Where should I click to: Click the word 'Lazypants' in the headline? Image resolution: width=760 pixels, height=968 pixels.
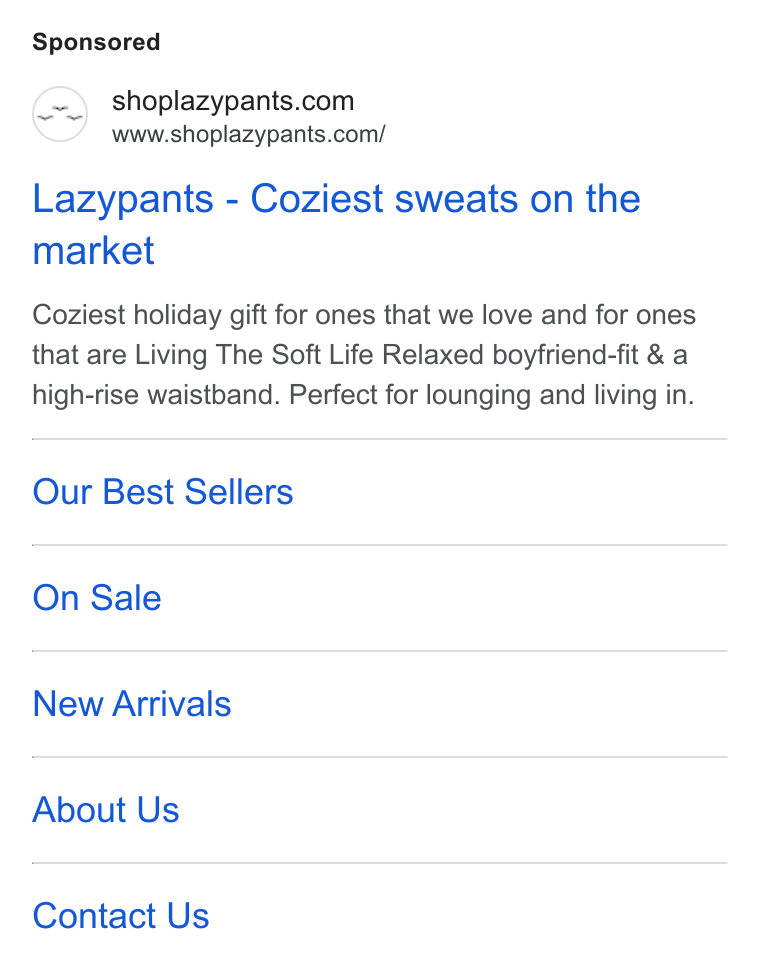[x=123, y=199]
